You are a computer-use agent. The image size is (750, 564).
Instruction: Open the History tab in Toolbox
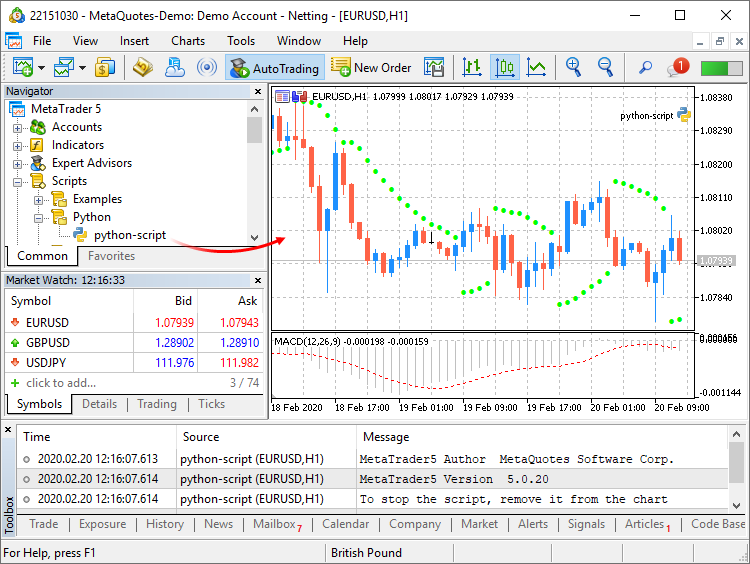pos(165,524)
